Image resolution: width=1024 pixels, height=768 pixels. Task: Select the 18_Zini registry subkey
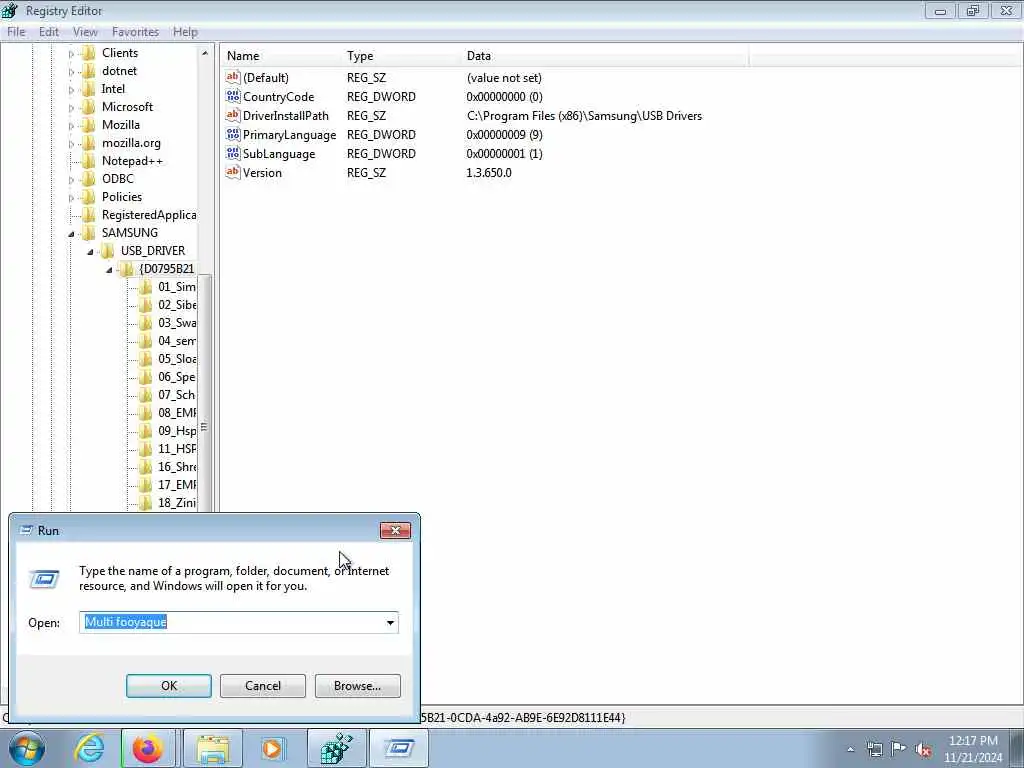click(x=176, y=503)
